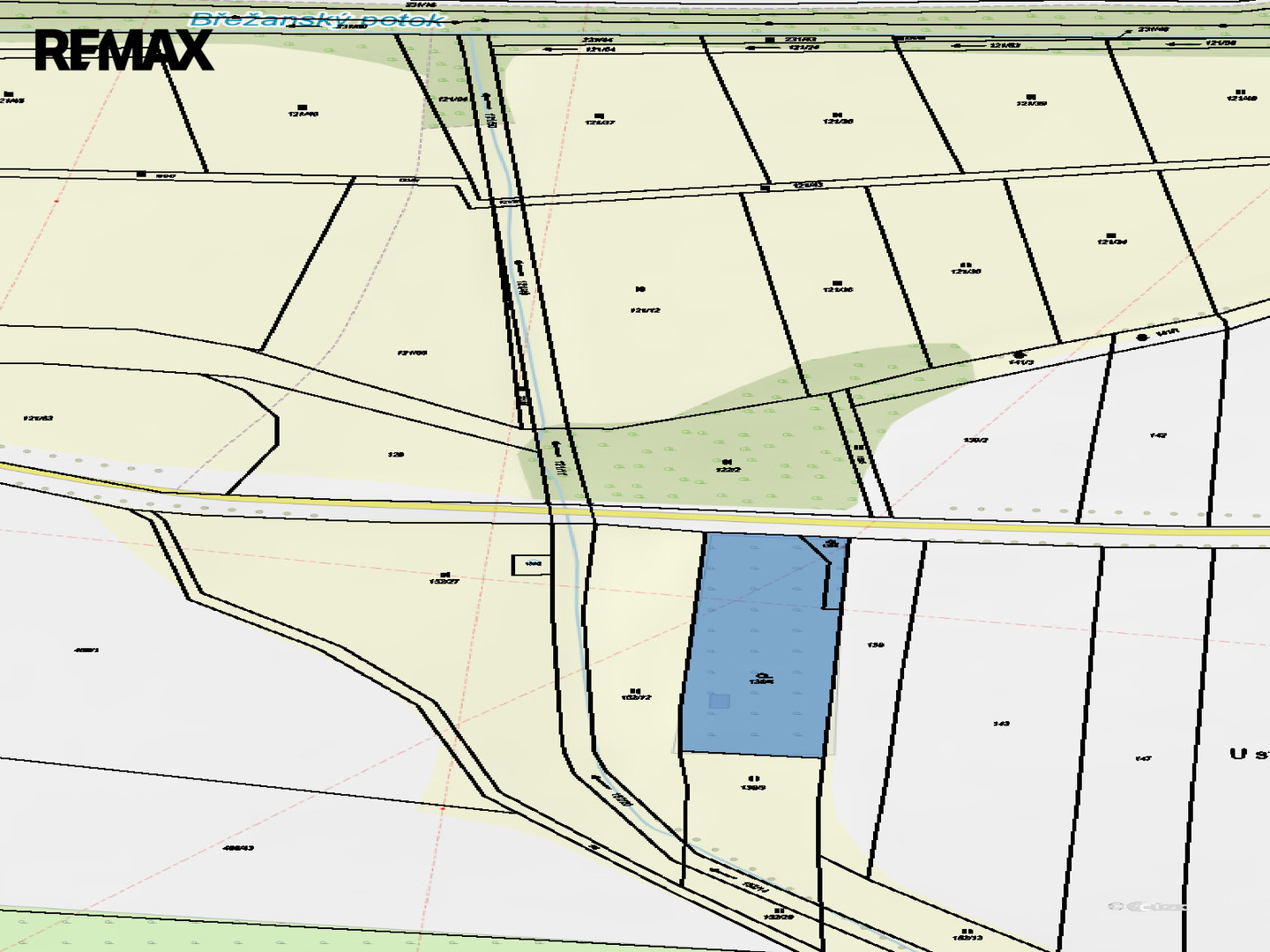1270x952 pixels.
Task: Select parcel 147 on the right
Action: (1143, 758)
